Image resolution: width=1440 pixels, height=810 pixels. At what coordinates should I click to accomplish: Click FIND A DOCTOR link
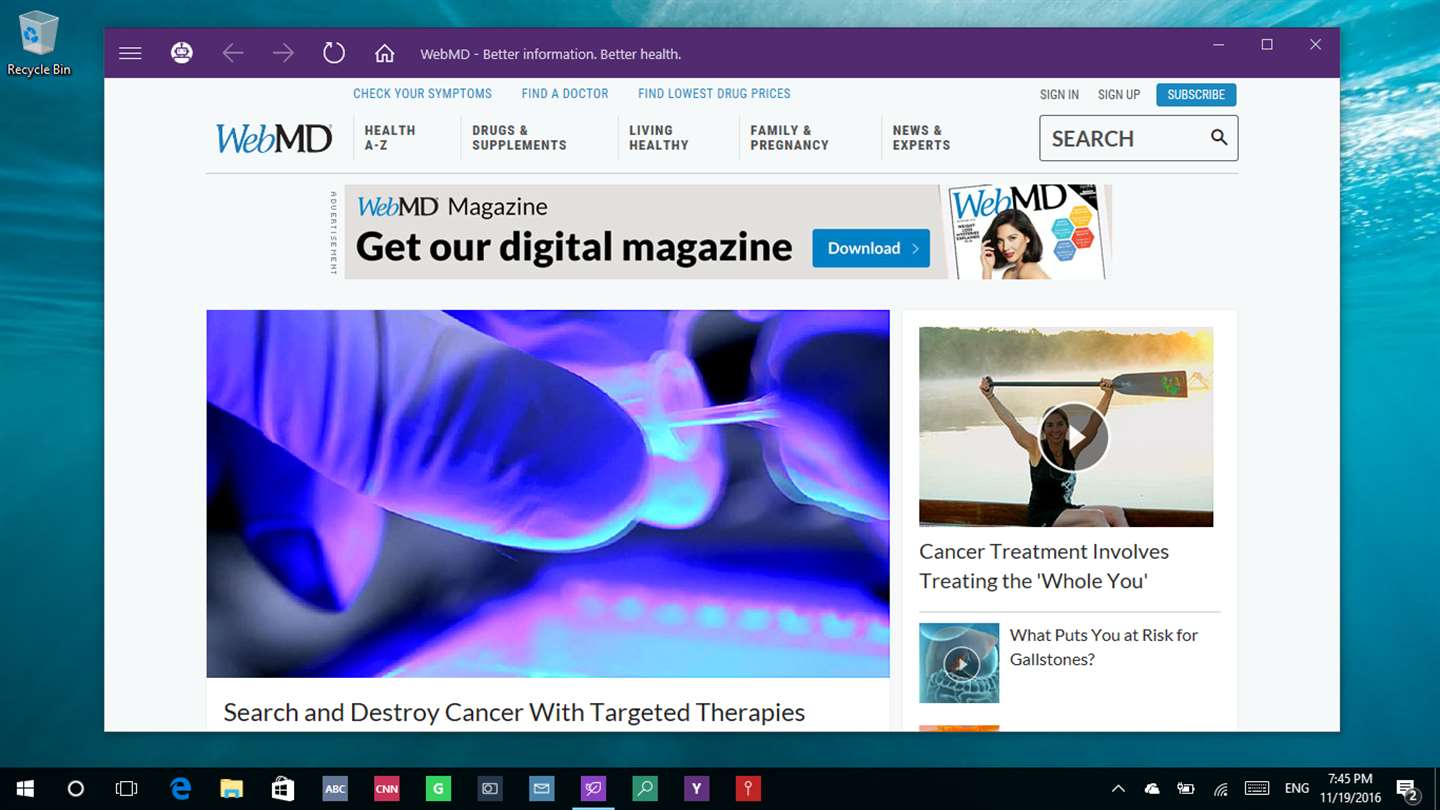tap(565, 93)
